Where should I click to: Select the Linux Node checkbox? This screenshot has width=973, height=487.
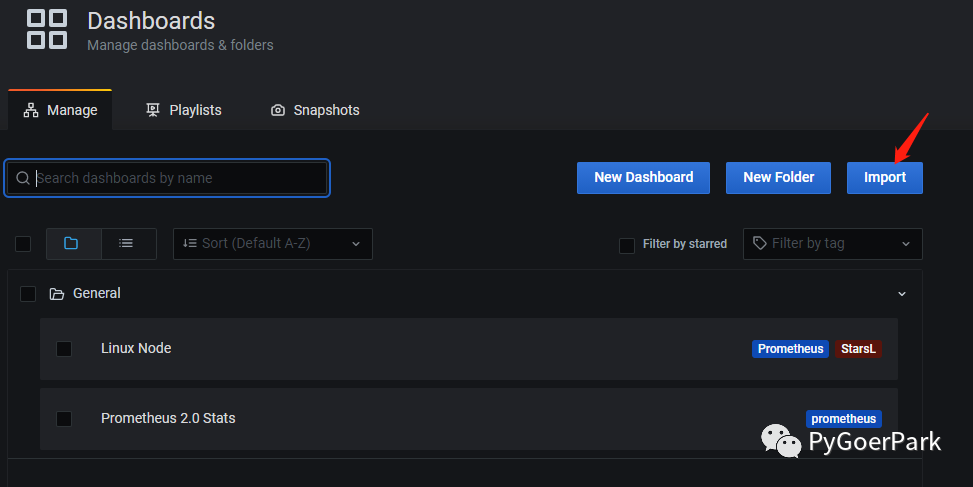point(64,349)
